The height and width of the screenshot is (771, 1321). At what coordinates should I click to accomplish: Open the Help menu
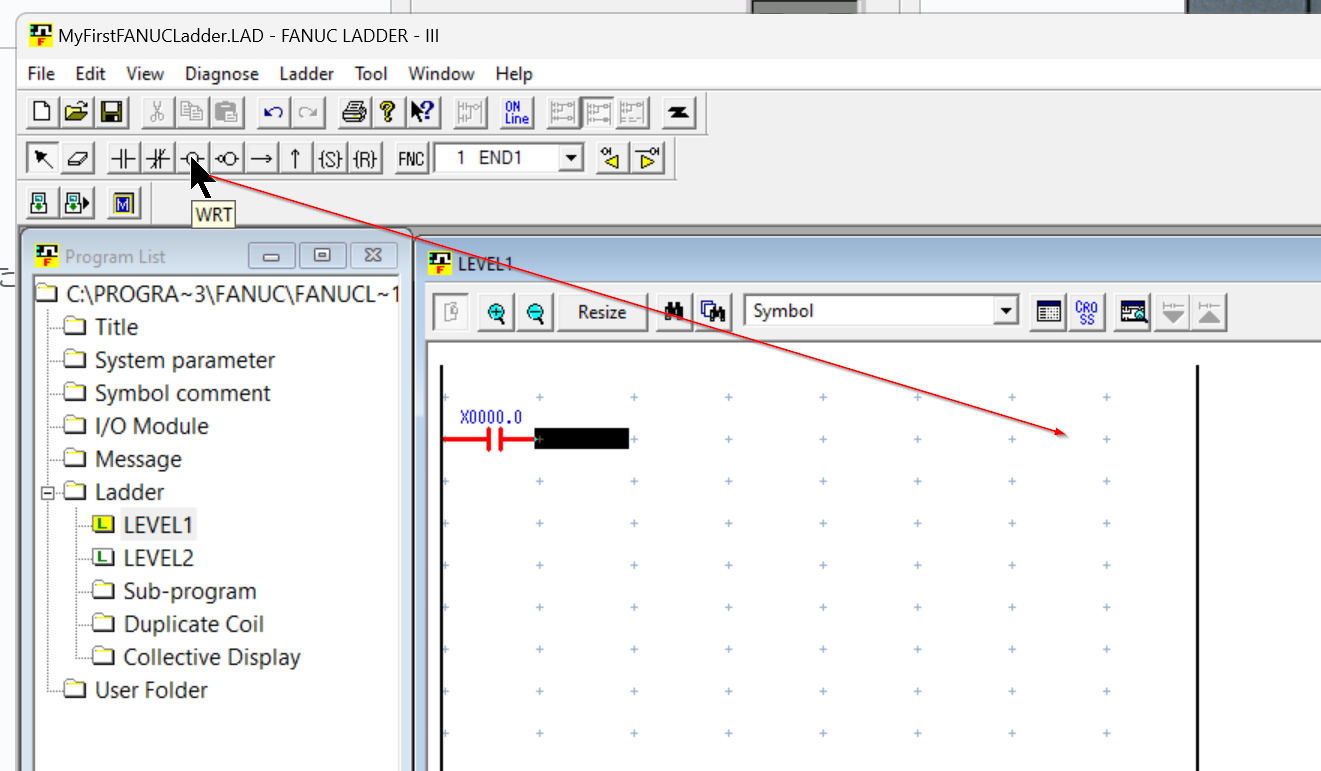coord(514,74)
